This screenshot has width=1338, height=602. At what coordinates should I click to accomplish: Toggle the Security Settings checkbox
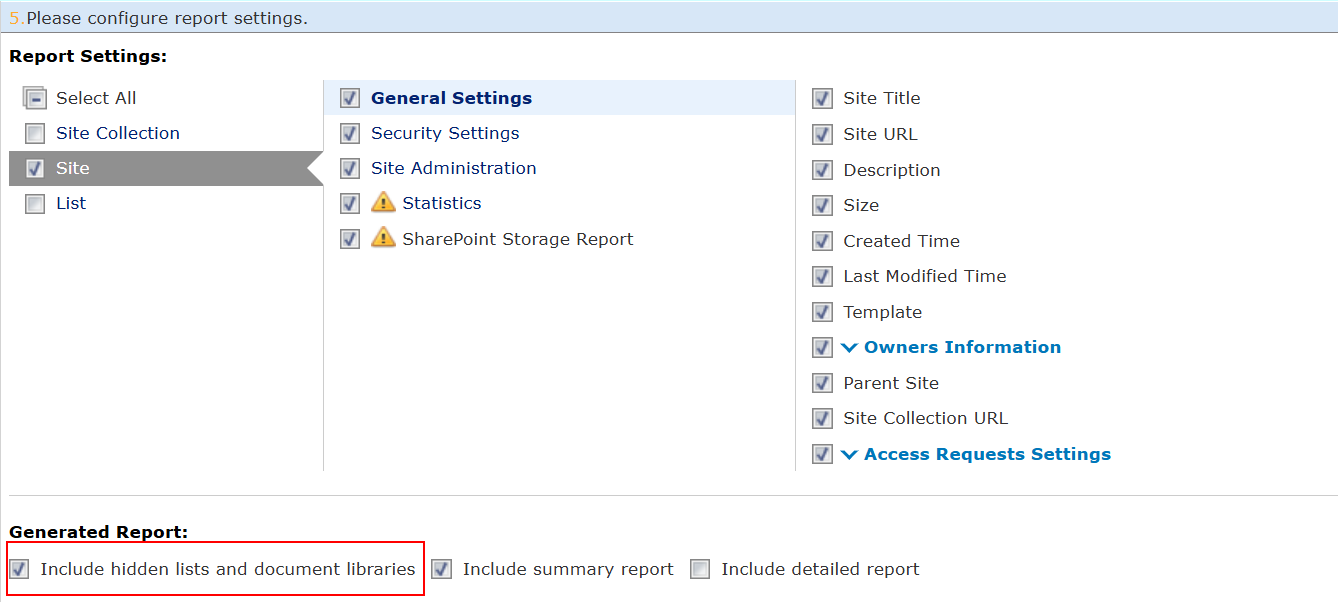click(x=350, y=132)
